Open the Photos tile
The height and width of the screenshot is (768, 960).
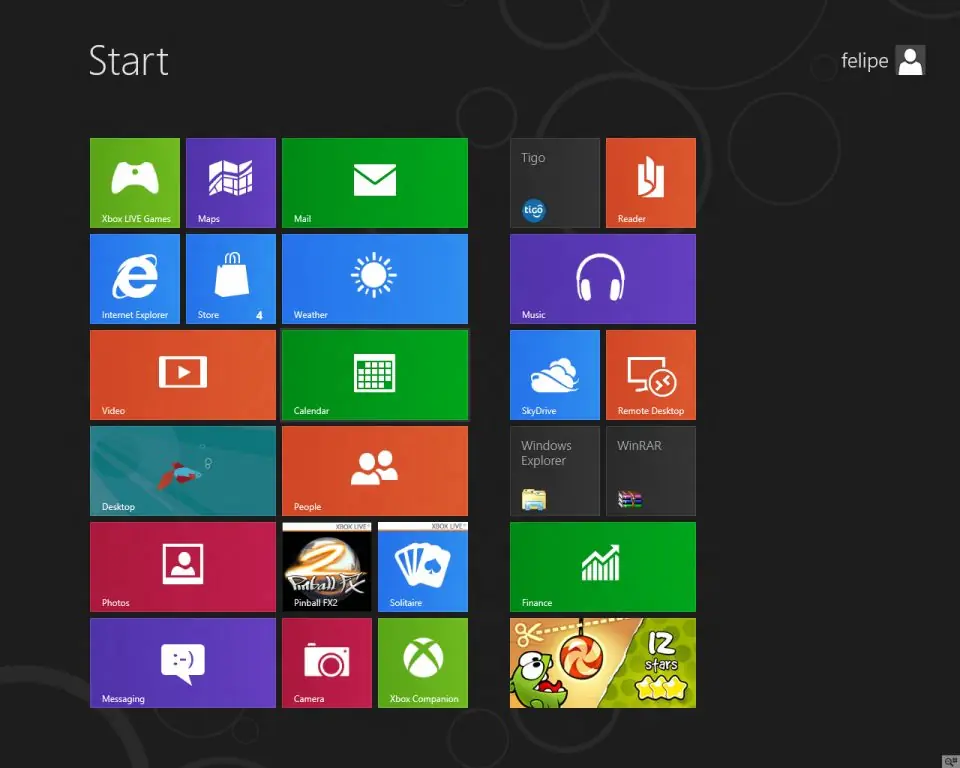(183, 567)
